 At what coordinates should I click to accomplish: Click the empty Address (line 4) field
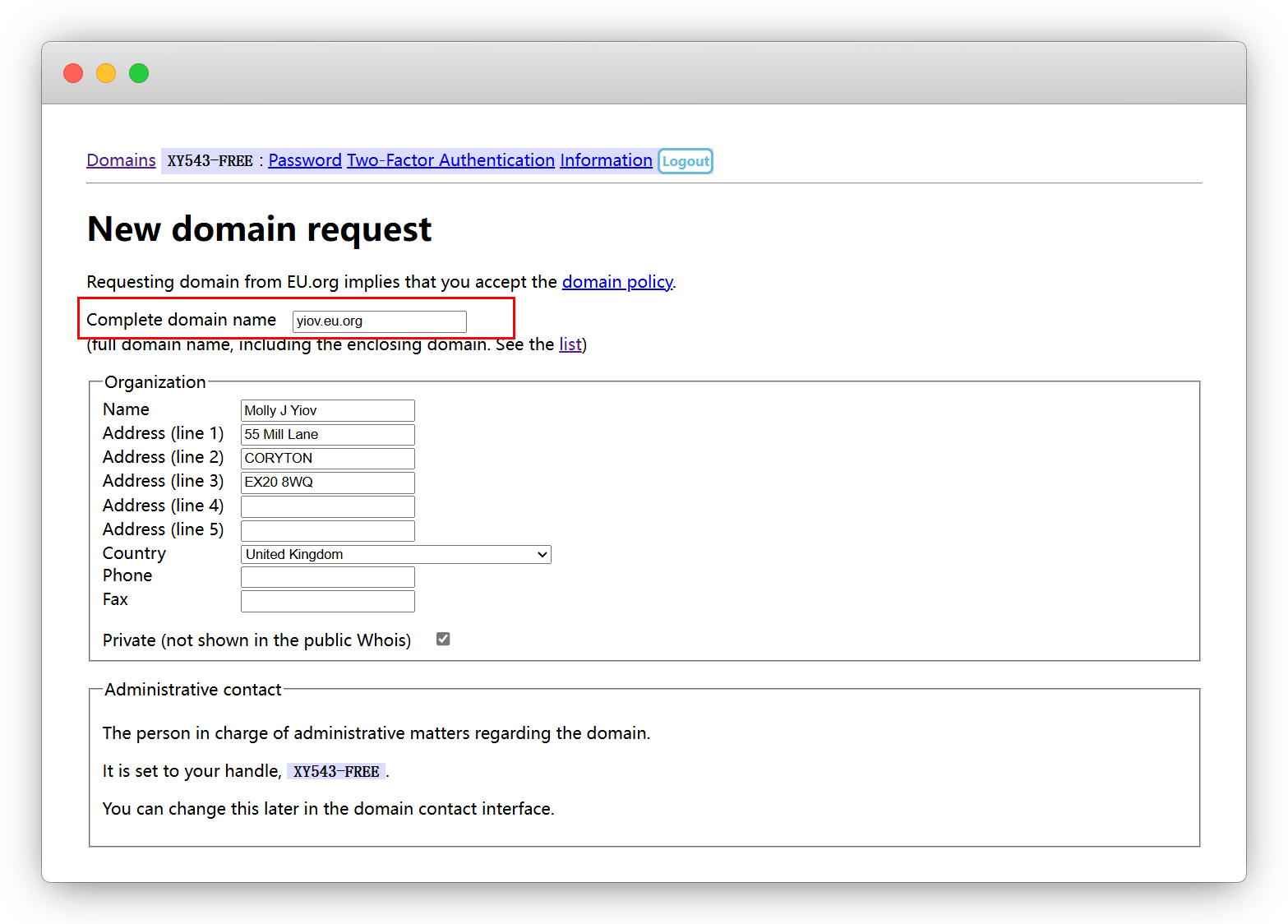point(327,506)
